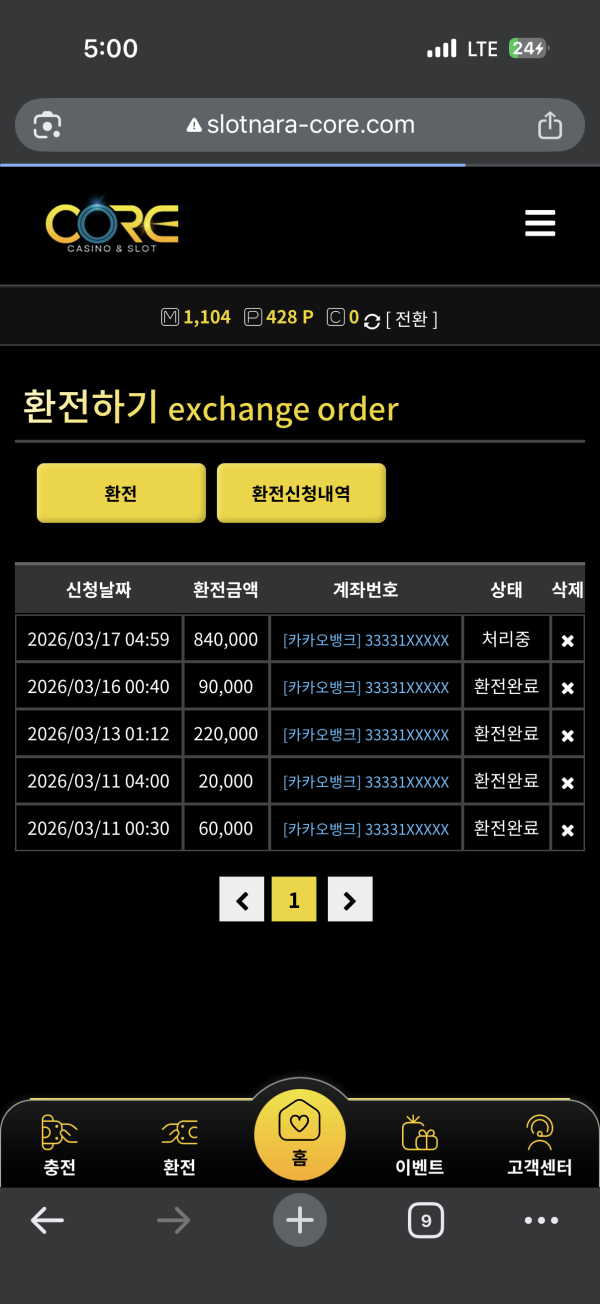The image size is (600, 1304).
Task: Tap the CORE casino logo
Action: click(x=112, y=225)
